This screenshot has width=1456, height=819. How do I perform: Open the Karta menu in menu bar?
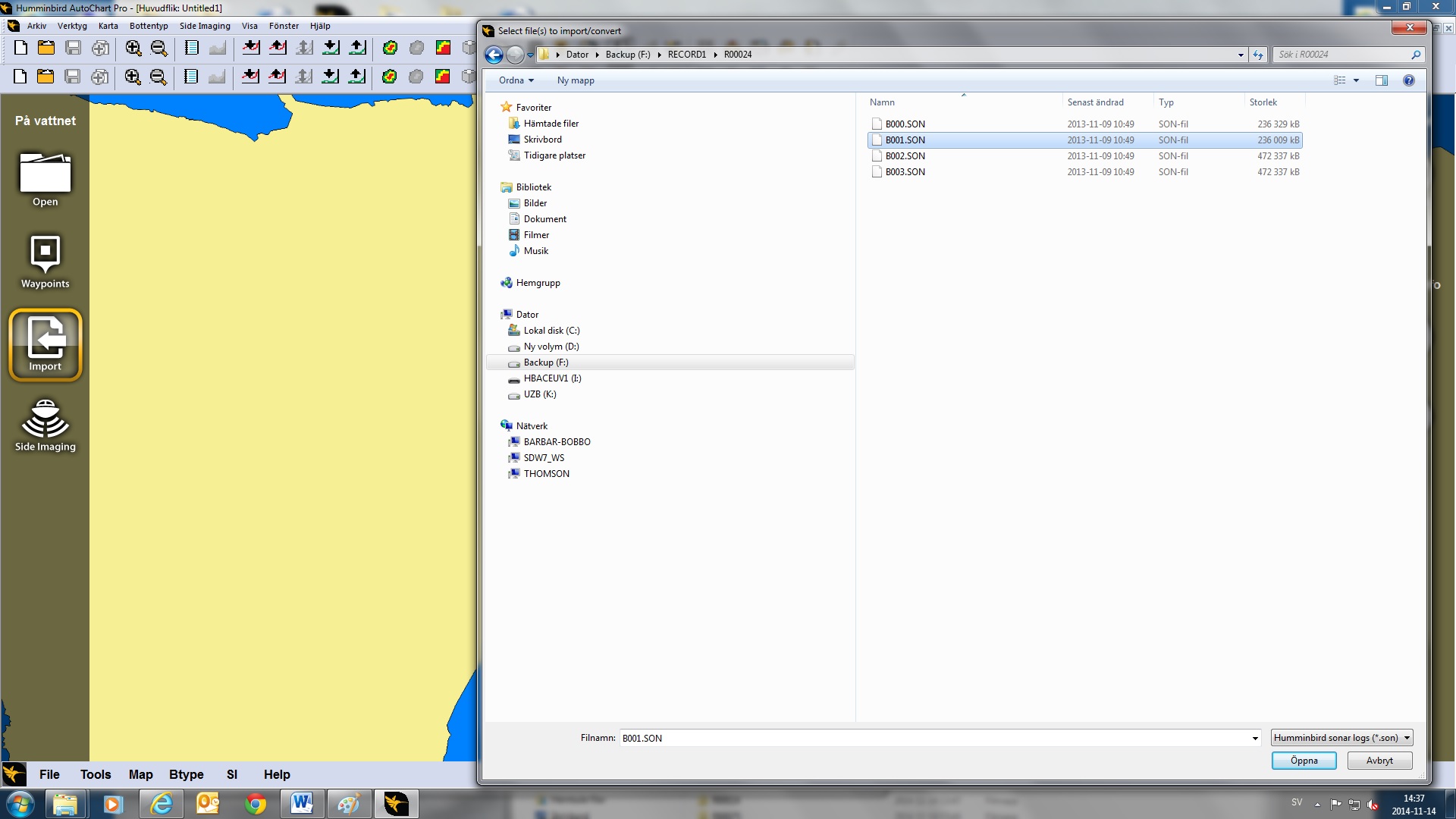(108, 26)
